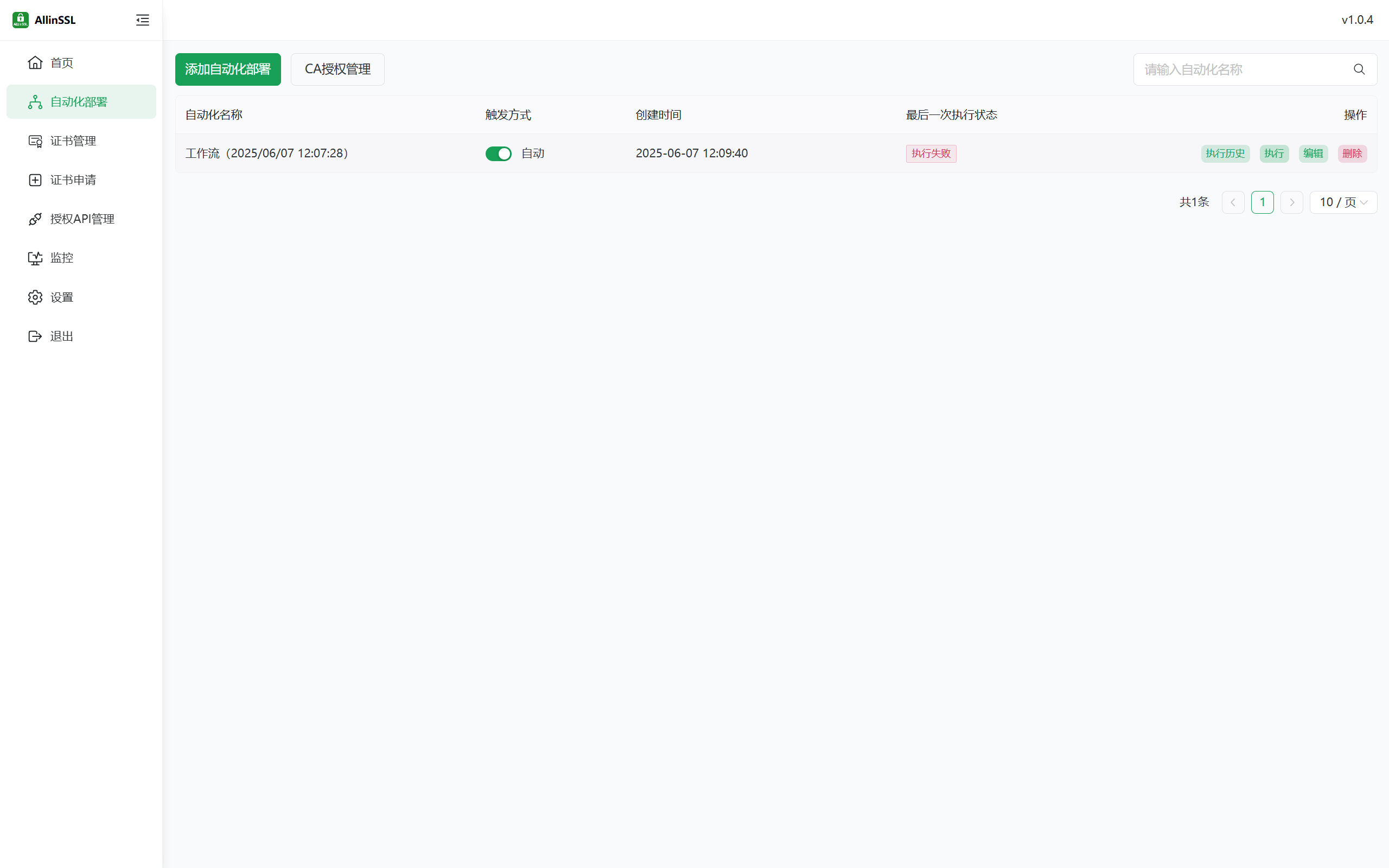Viewport: 1389px width, 868px height.
Task: Click the 自动化名称 column header
Action: coord(214,115)
